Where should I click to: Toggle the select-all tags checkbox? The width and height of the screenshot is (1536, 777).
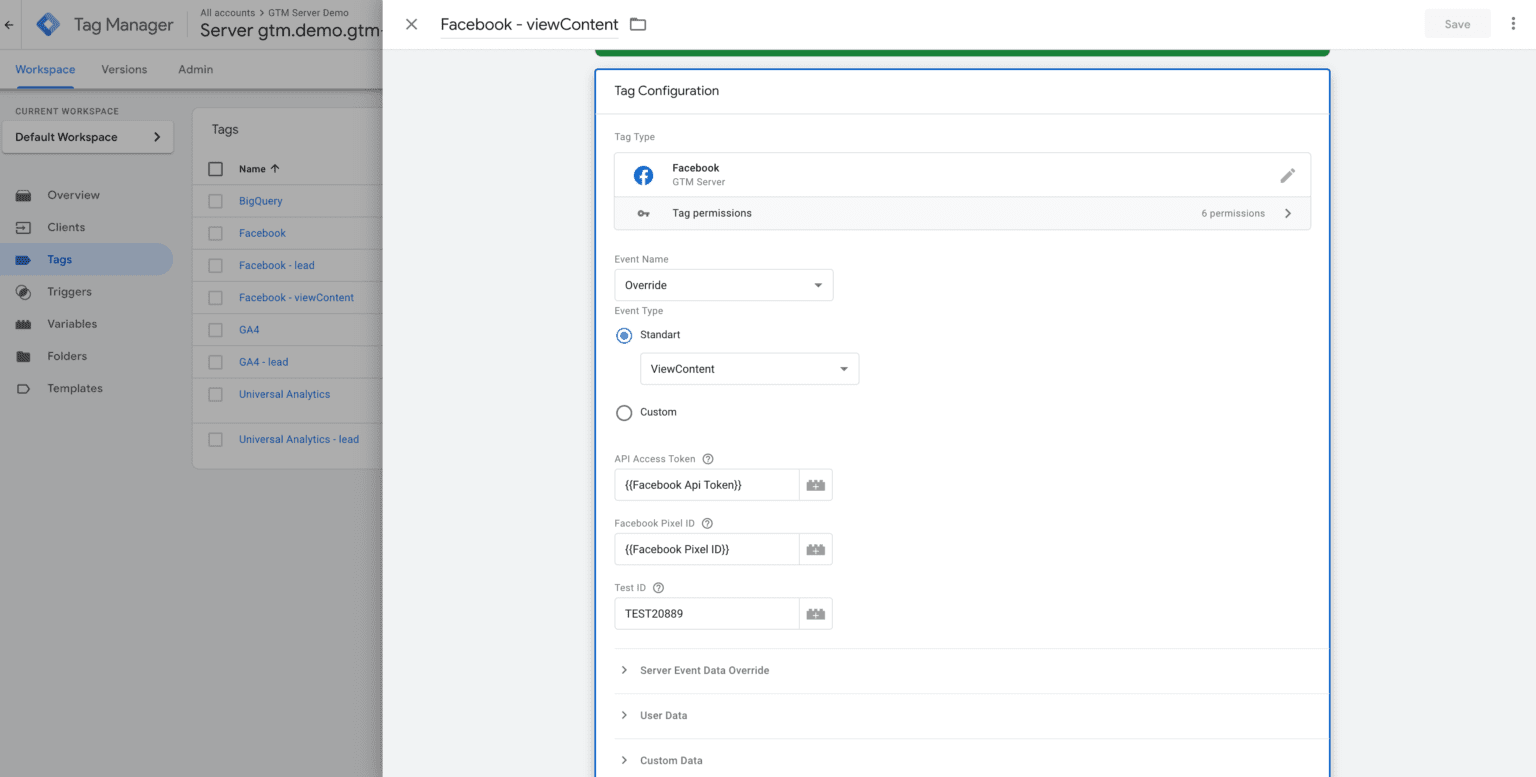pos(215,169)
